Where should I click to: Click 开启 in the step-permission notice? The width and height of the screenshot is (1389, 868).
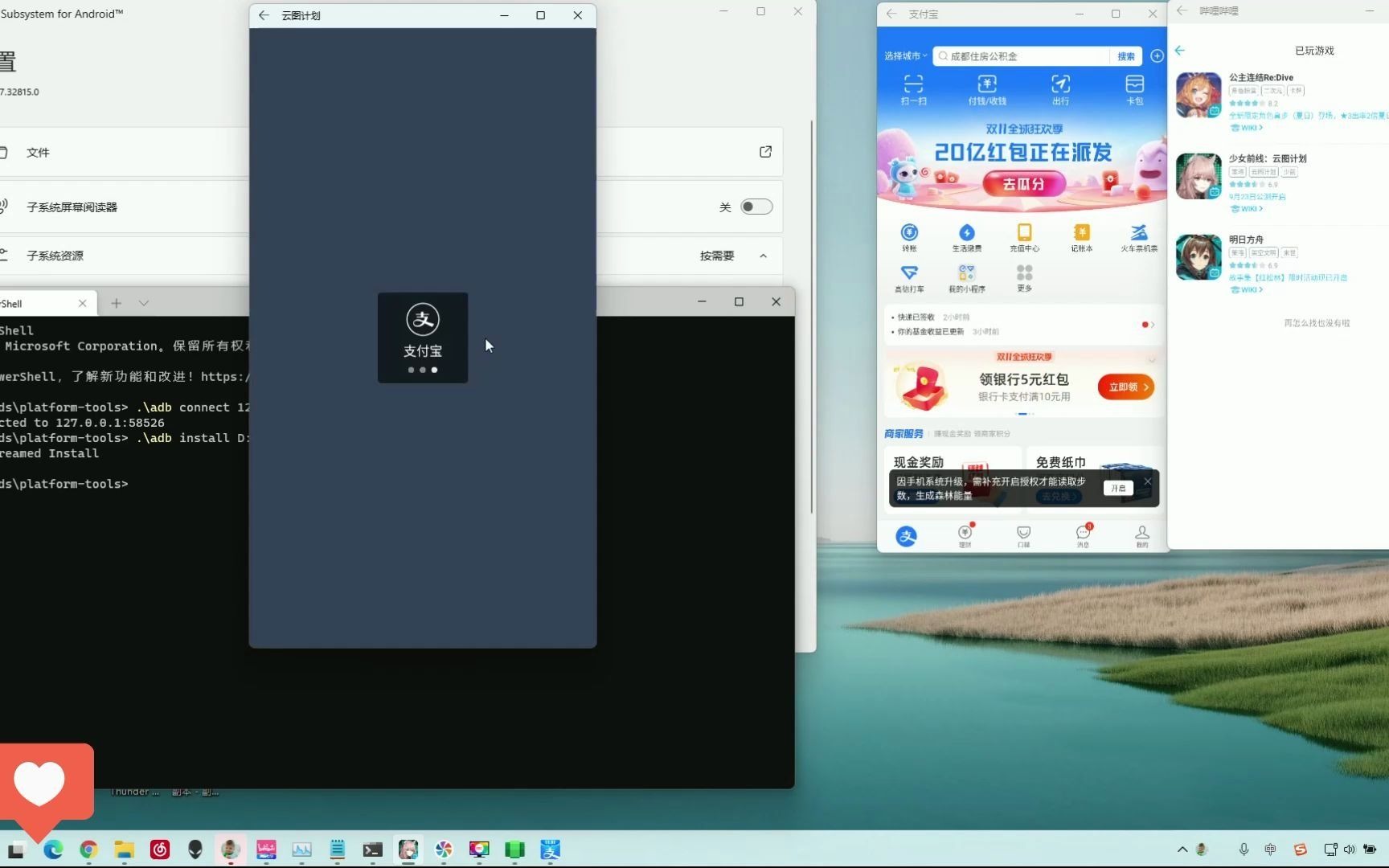click(x=1118, y=488)
